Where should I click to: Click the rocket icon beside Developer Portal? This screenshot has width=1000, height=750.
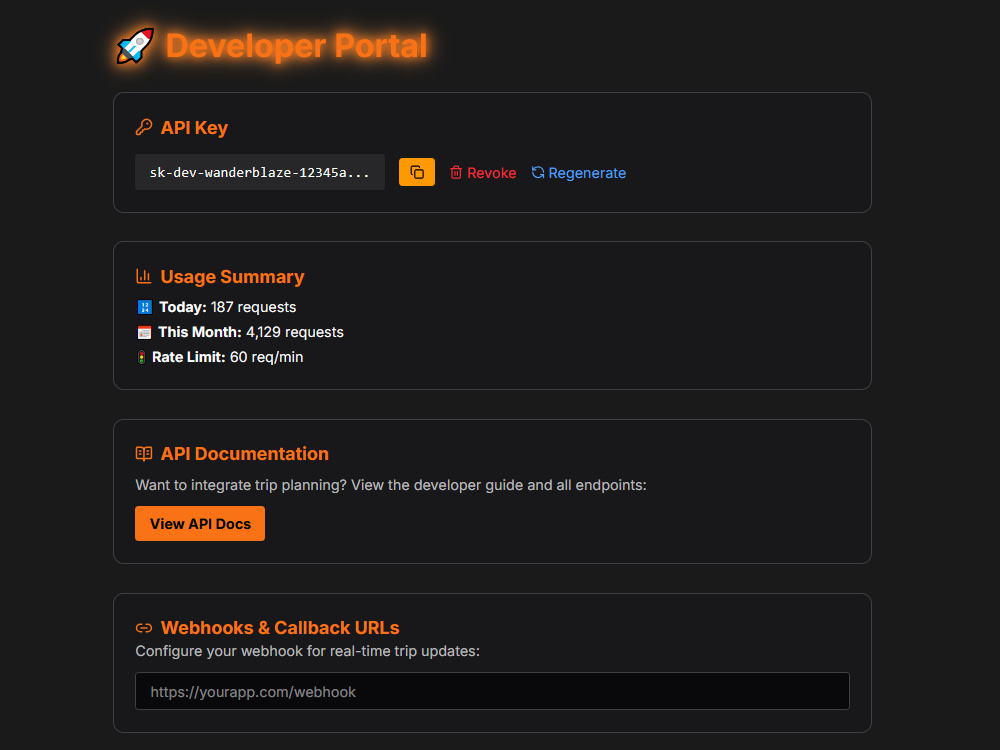tap(135, 46)
